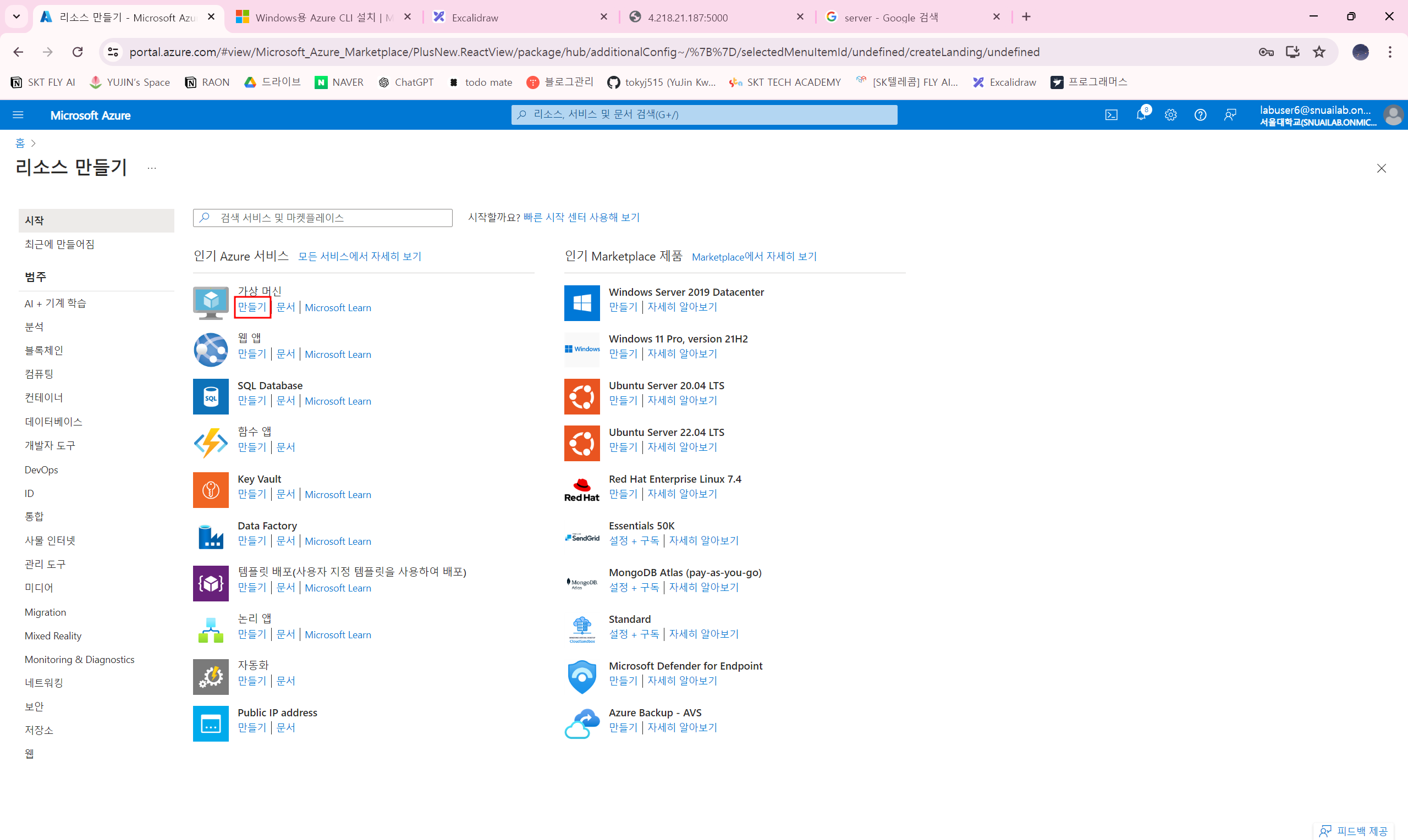This screenshot has width=1408, height=840.
Task: Click 만들기 link under 가상 머신
Action: (252, 307)
